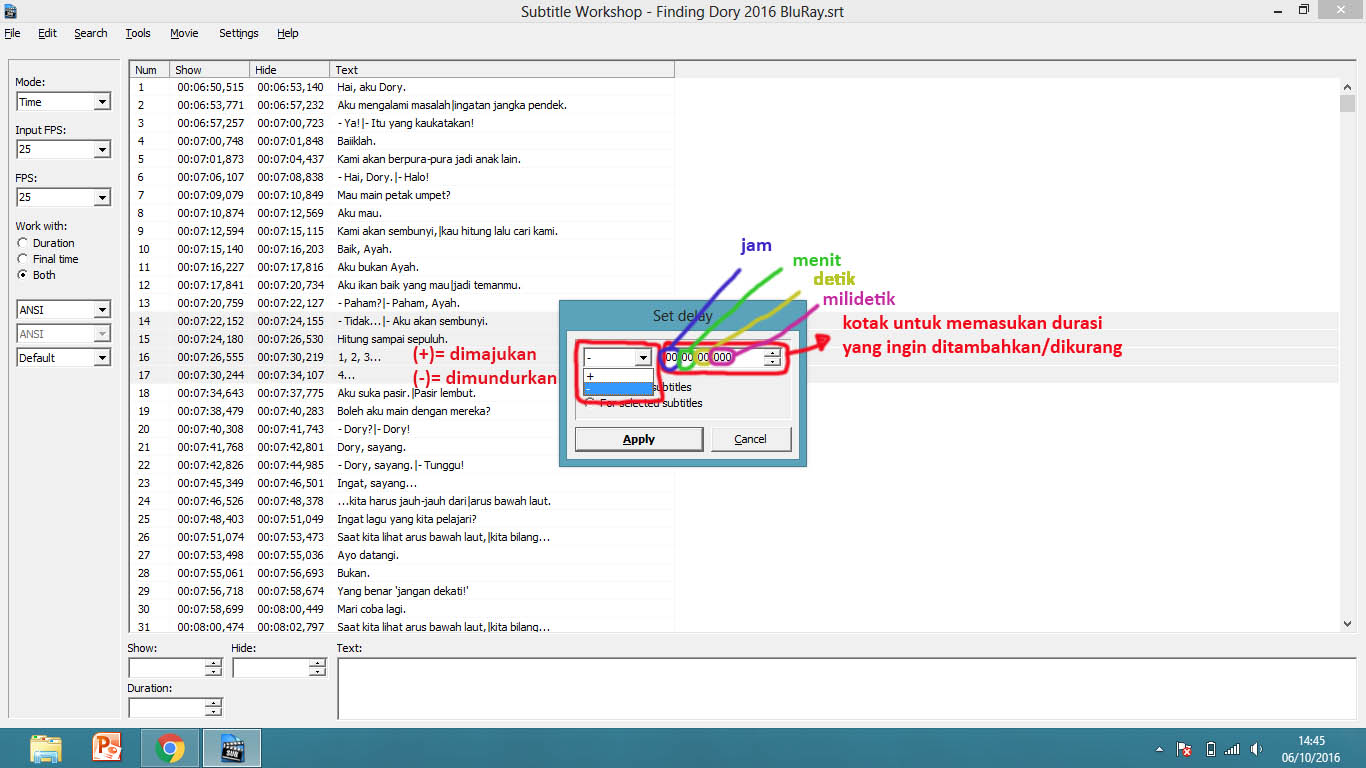
Task: Choose the highlighted minus delay option
Action: tap(618, 388)
